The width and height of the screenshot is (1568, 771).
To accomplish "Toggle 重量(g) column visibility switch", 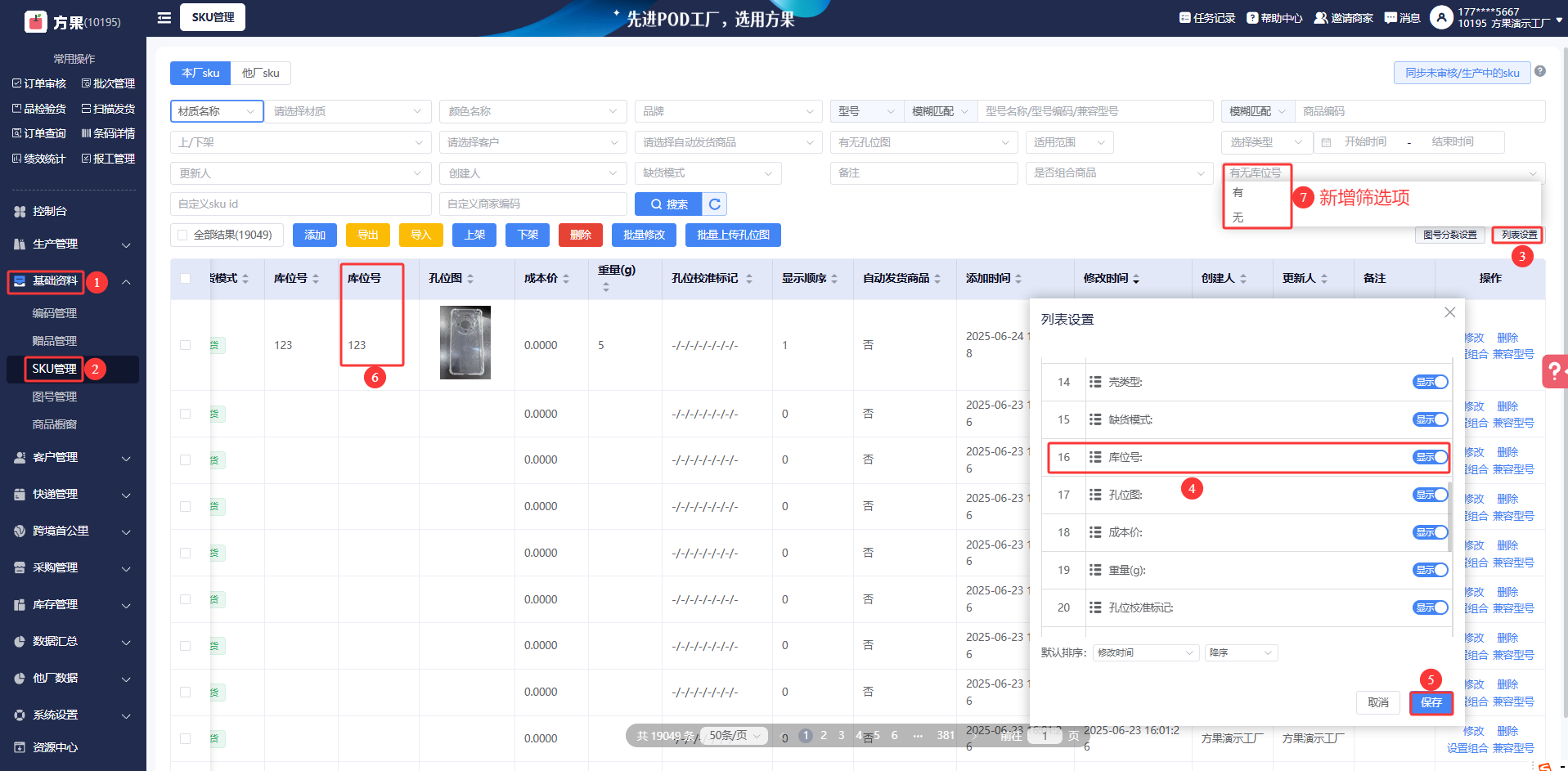I will pos(1430,570).
